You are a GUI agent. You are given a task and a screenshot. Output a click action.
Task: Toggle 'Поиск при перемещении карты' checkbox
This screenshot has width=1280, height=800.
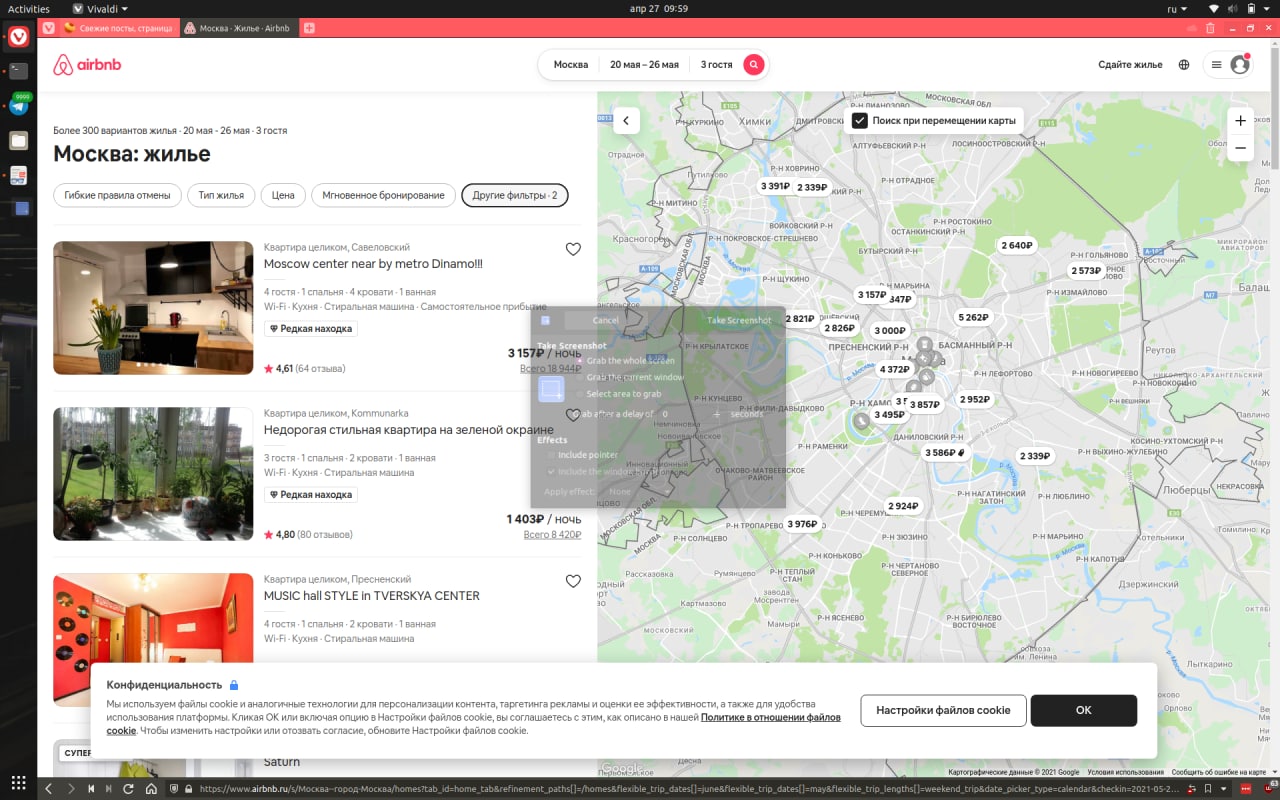(x=859, y=121)
